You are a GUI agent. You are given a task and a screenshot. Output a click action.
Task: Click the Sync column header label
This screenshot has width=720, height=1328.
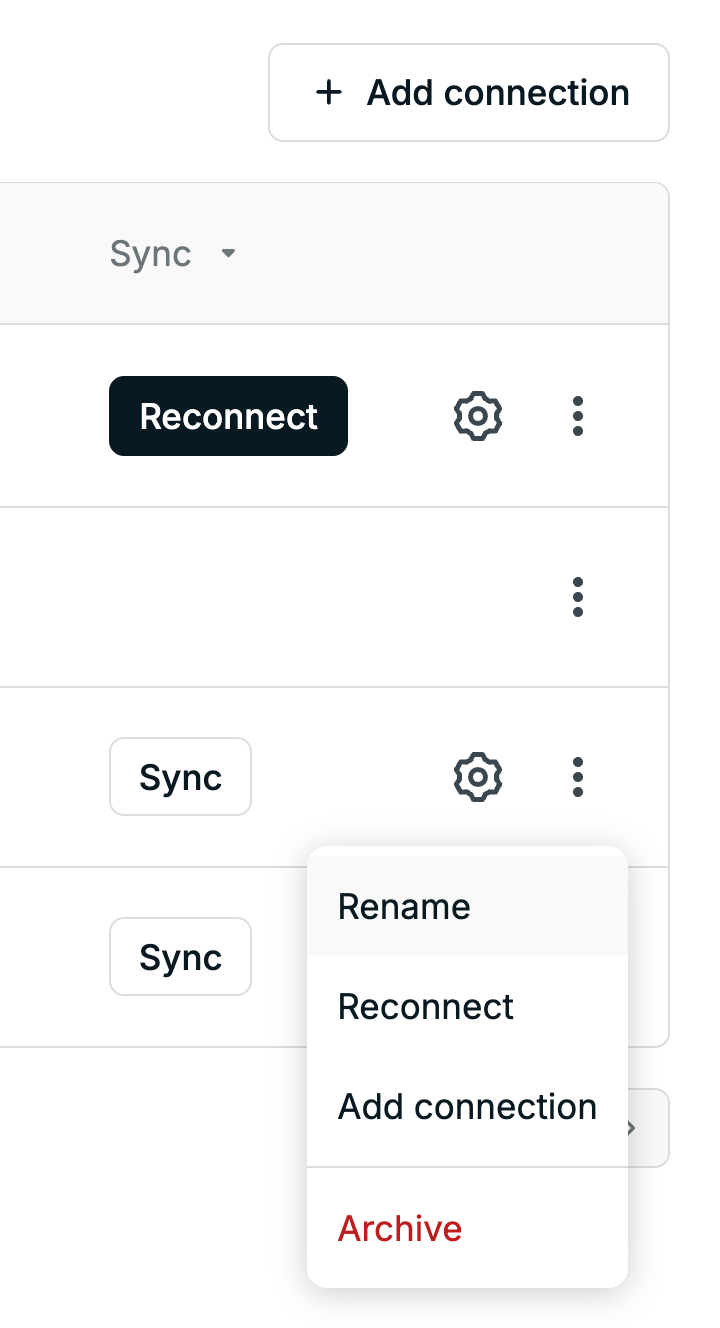point(150,254)
